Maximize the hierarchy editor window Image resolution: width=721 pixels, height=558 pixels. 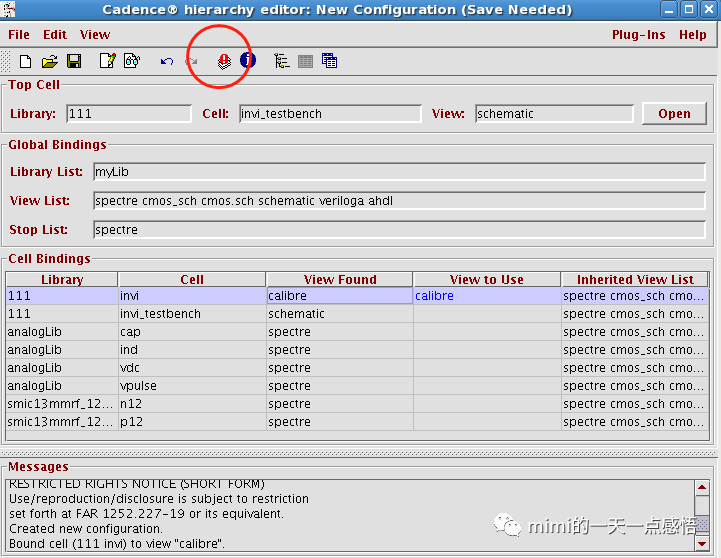click(x=689, y=9)
